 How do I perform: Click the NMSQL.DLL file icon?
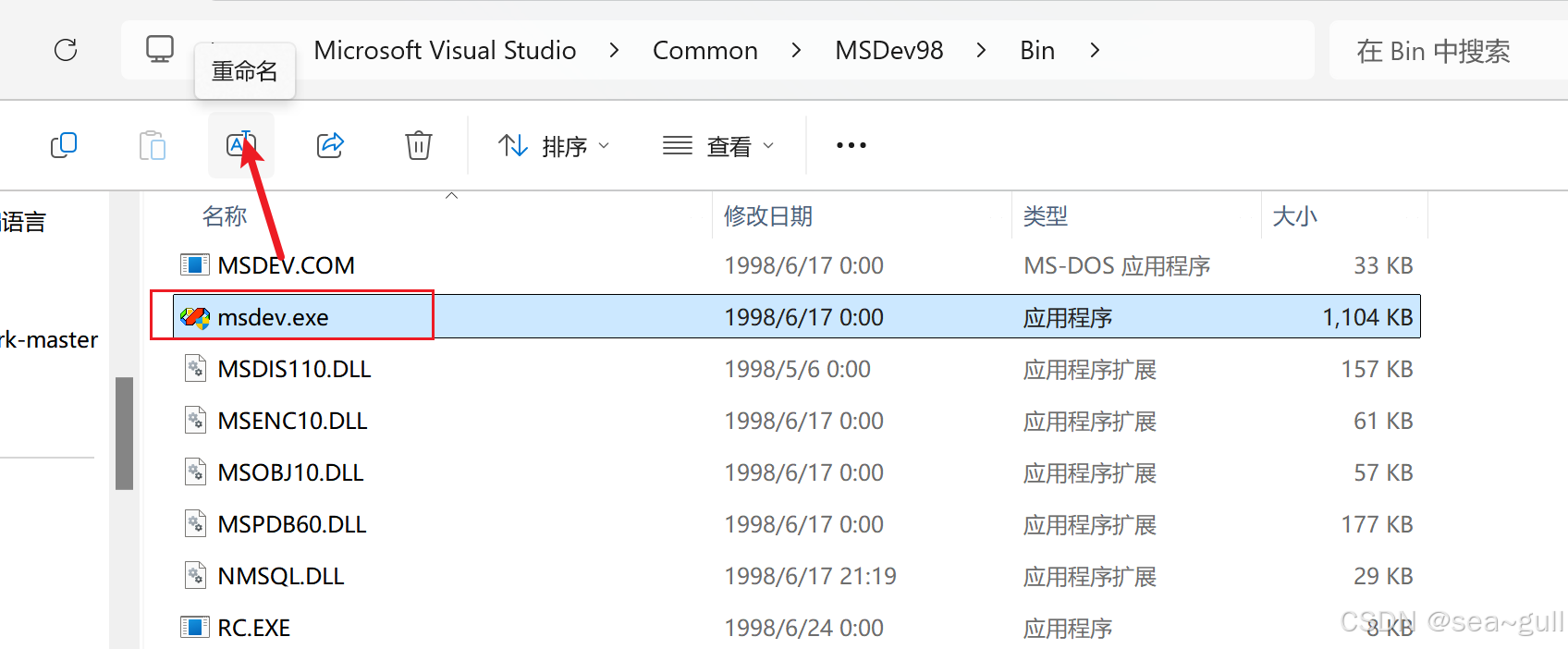click(x=195, y=576)
